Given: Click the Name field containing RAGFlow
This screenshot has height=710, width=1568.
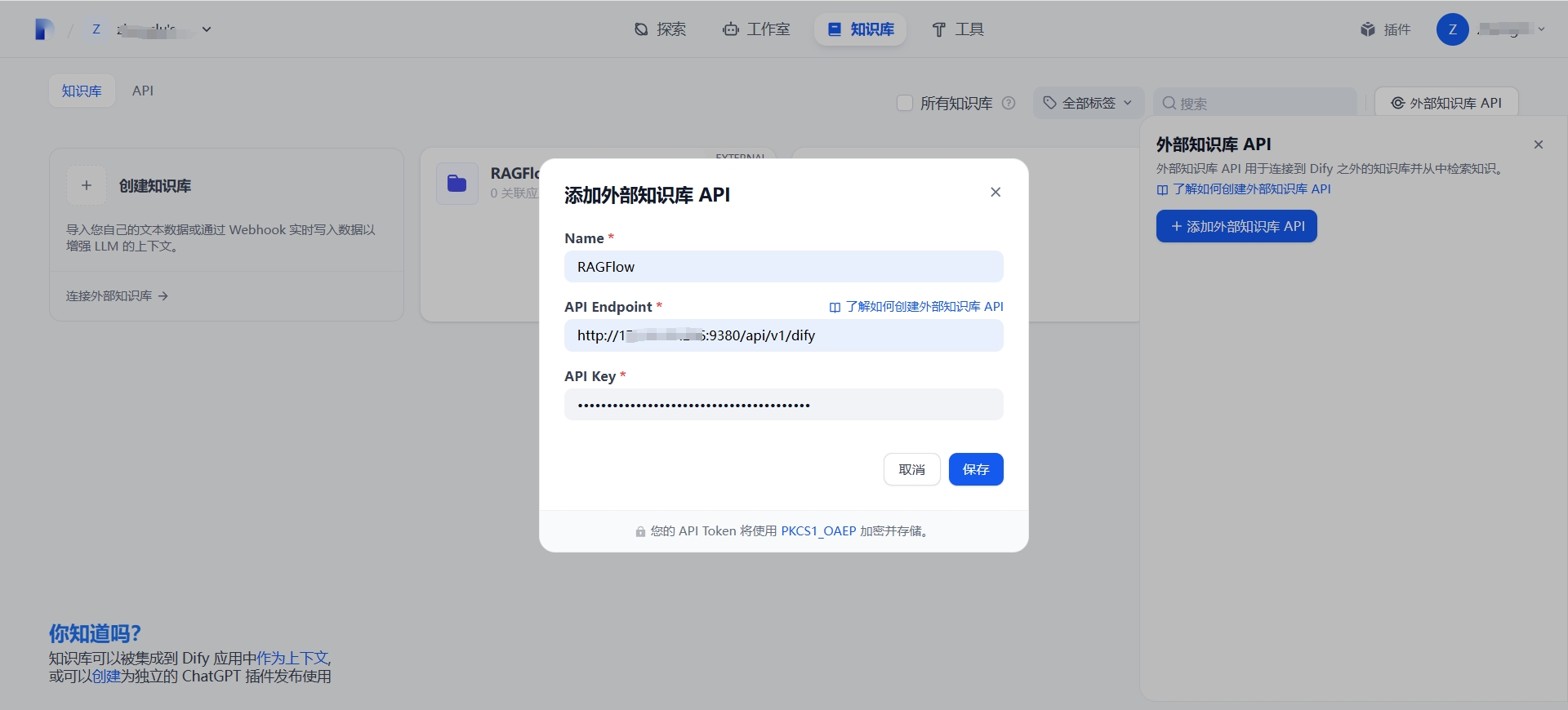Looking at the screenshot, I should click(x=784, y=267).
